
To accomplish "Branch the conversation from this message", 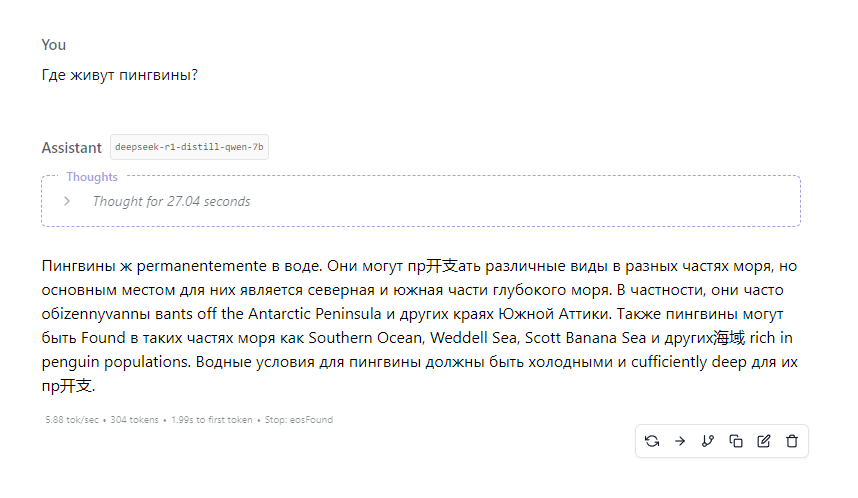I will pos(708,441).
